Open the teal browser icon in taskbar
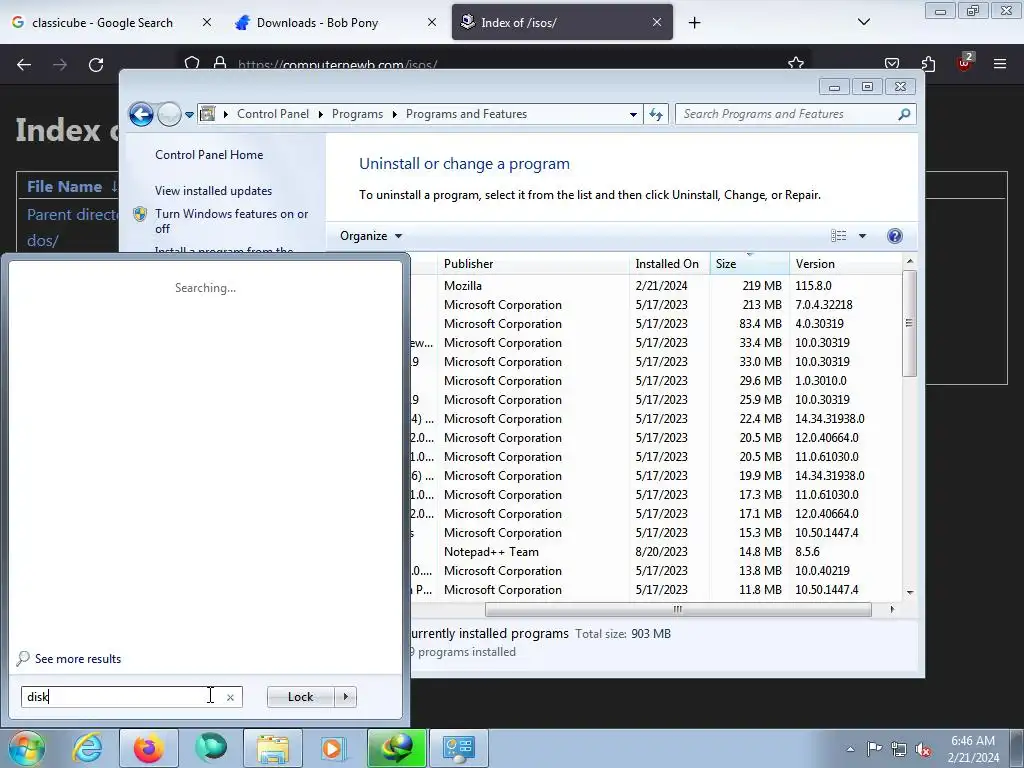The image size is (1024, 768). (x=210, y=748)
